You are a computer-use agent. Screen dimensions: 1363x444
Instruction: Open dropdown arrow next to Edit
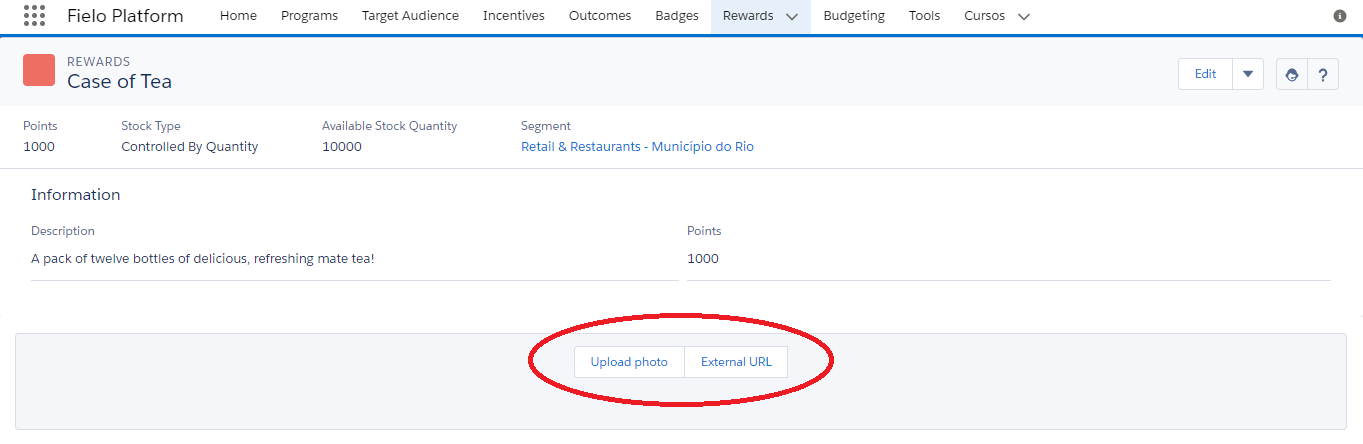click(x=1248, y=74)
